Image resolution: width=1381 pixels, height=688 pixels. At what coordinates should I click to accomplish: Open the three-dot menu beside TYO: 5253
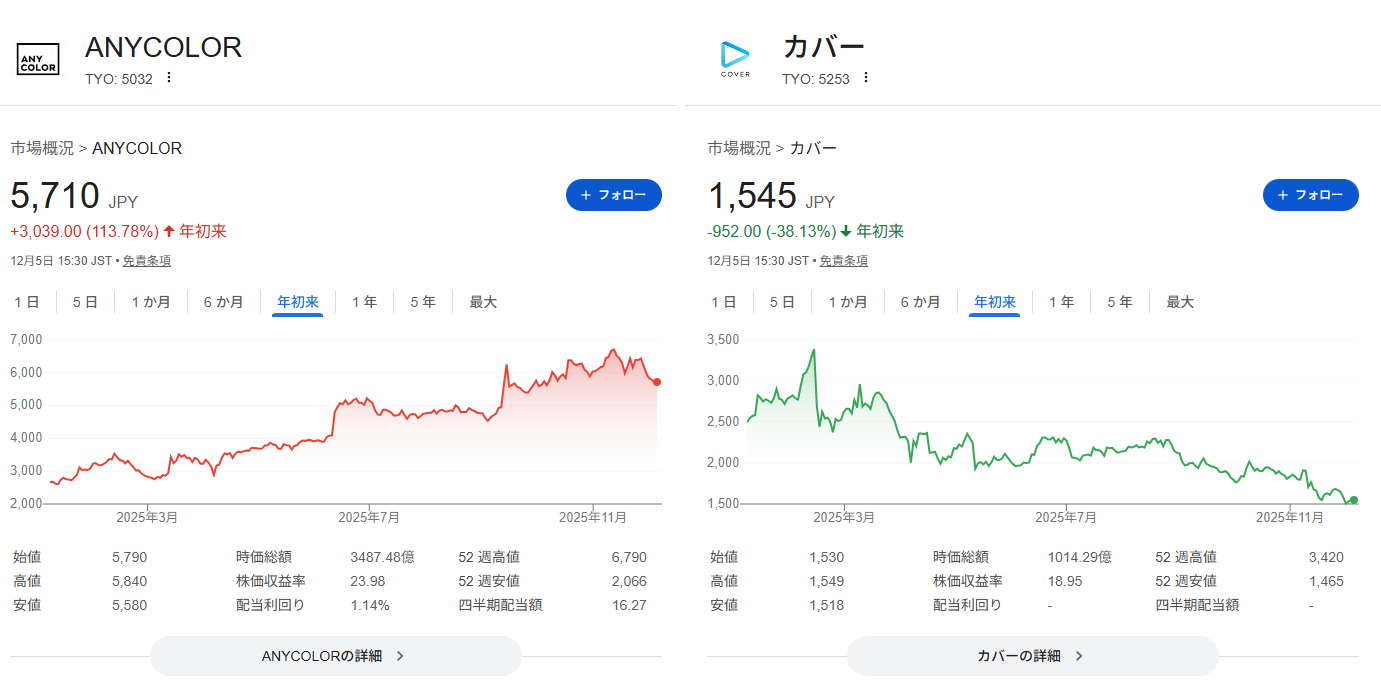[866, 78]
